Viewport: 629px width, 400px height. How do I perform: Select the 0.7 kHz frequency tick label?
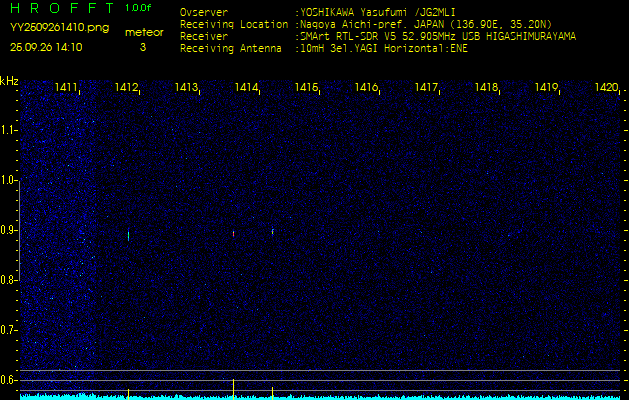(9, 329)
